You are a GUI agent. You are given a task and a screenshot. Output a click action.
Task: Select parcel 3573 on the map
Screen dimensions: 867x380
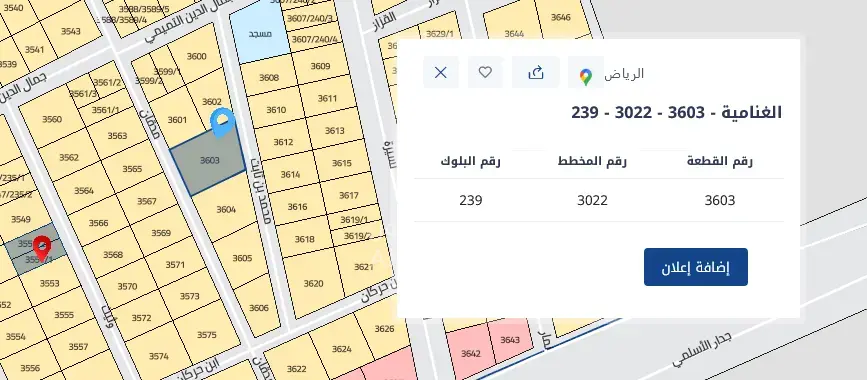[190, 296]
